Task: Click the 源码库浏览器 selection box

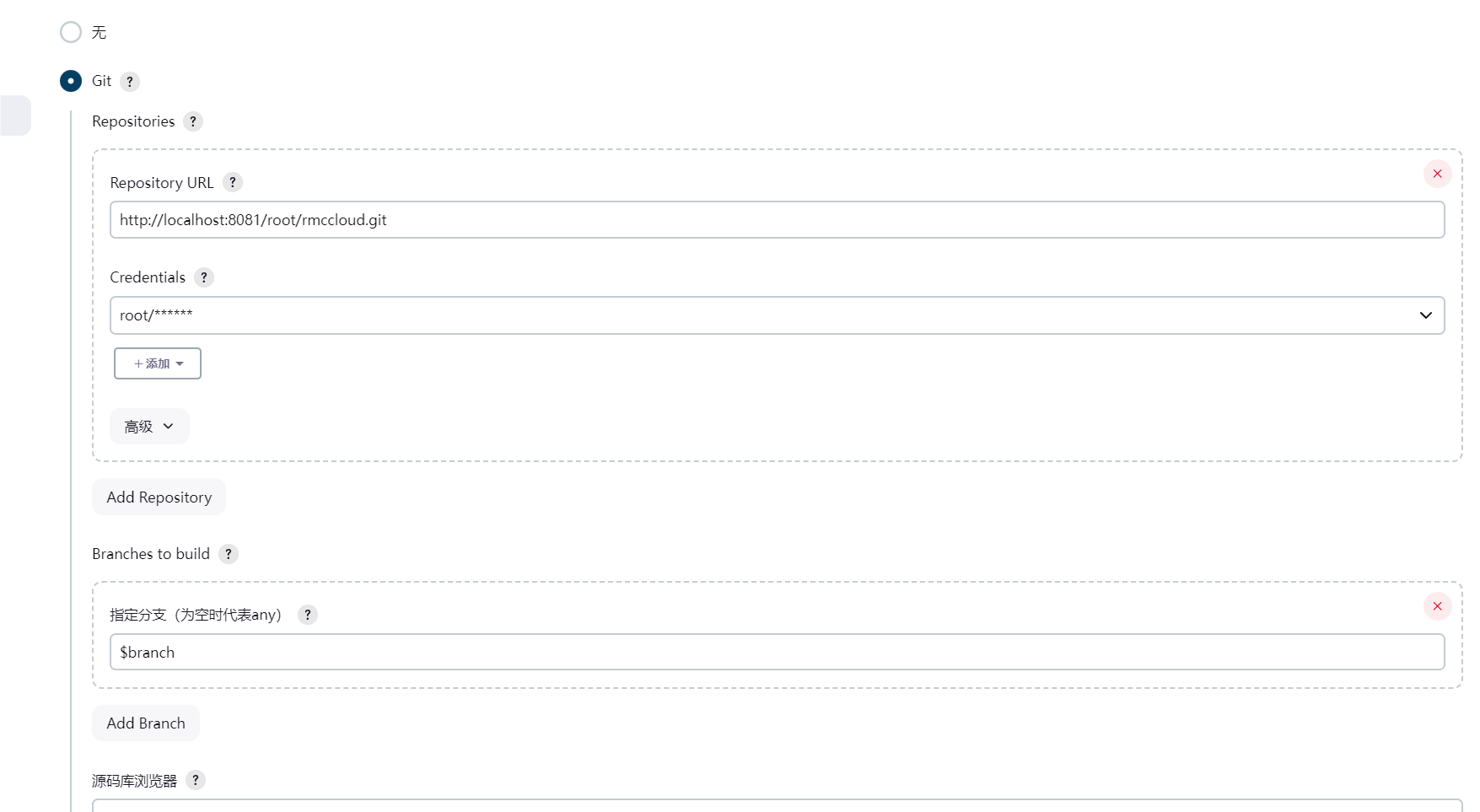Action: point(777,804)
